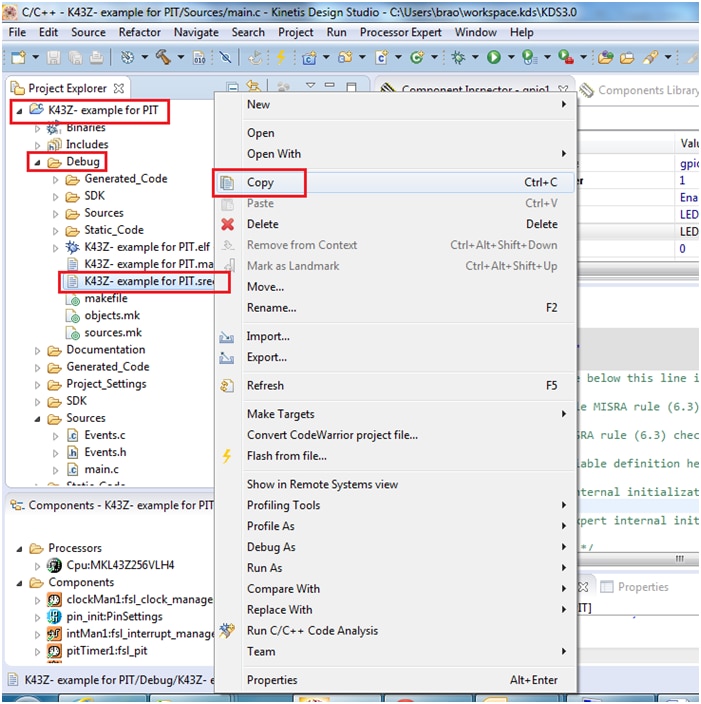The height and width of the screenshot is (704, 701).
Task: Select K43Z- example for PIT.elf file
Action: pyautogui.click(x=147, y=247)
